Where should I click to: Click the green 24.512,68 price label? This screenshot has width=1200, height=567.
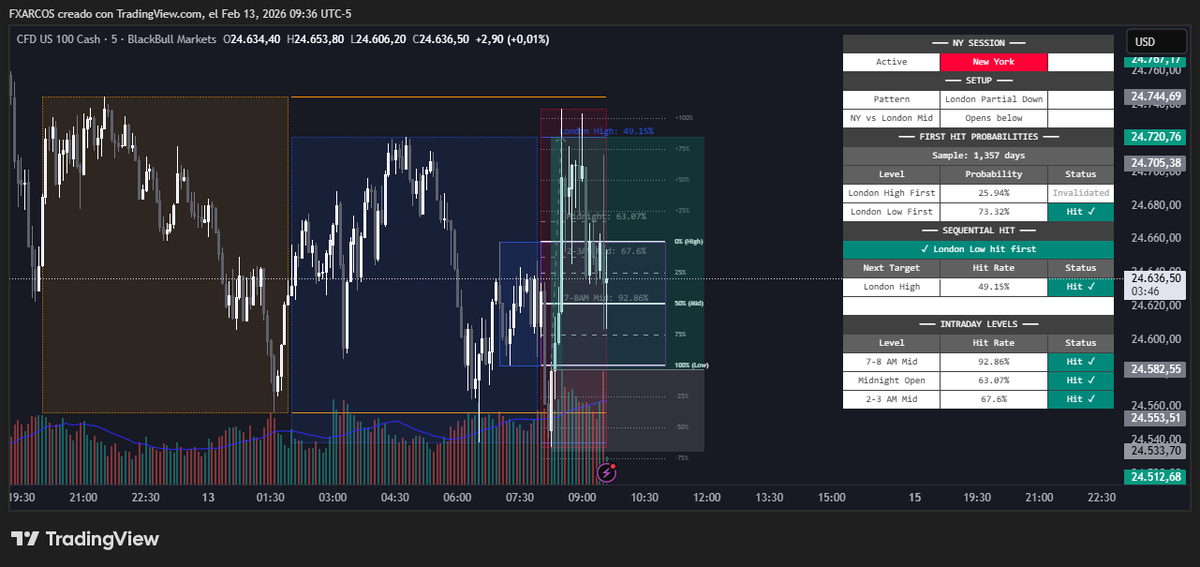coord(1155,477)
